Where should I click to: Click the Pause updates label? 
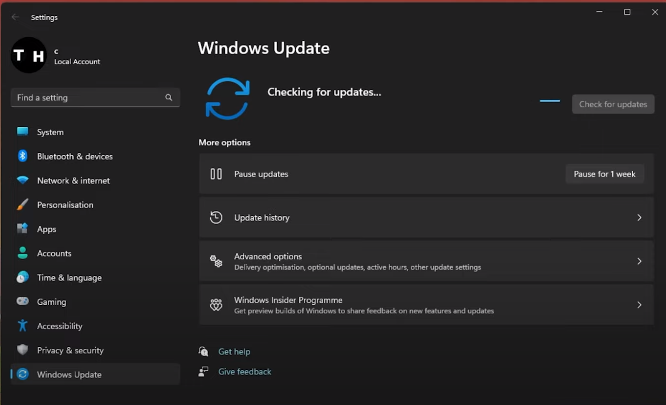click(261, 174)
